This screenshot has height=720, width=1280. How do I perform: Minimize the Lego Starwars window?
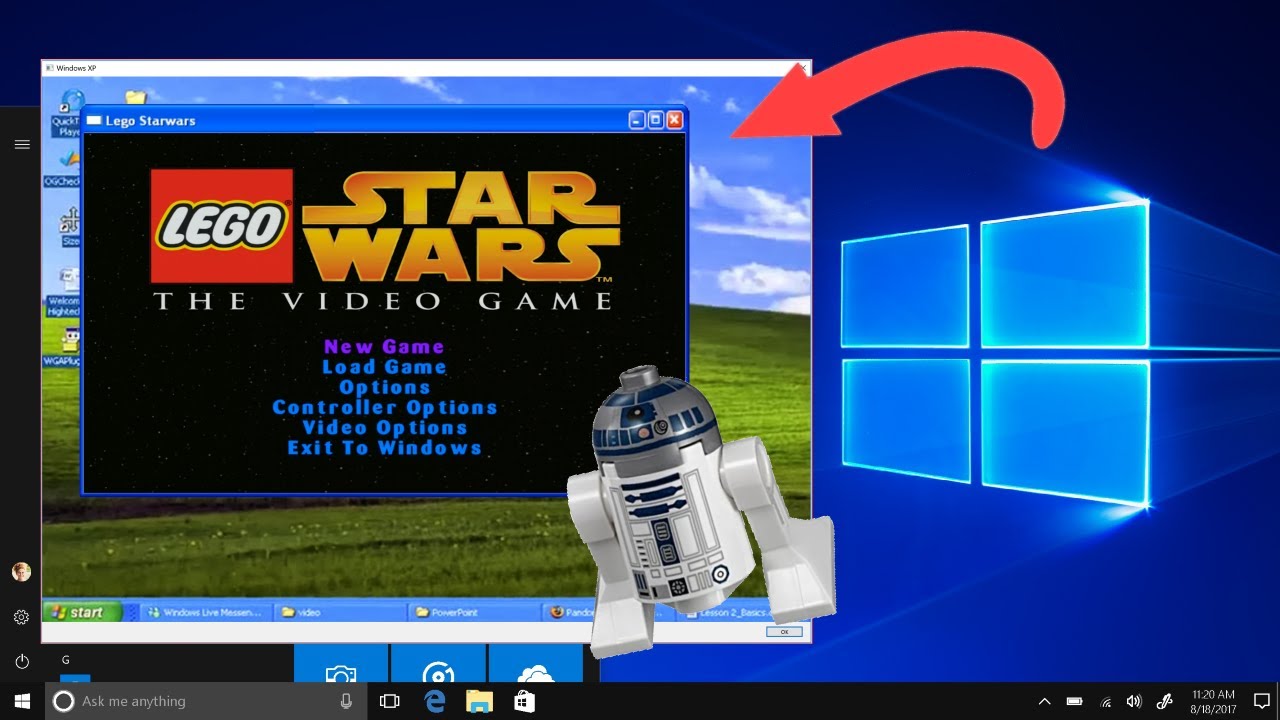pyautogui.click(x=637, y=120)
